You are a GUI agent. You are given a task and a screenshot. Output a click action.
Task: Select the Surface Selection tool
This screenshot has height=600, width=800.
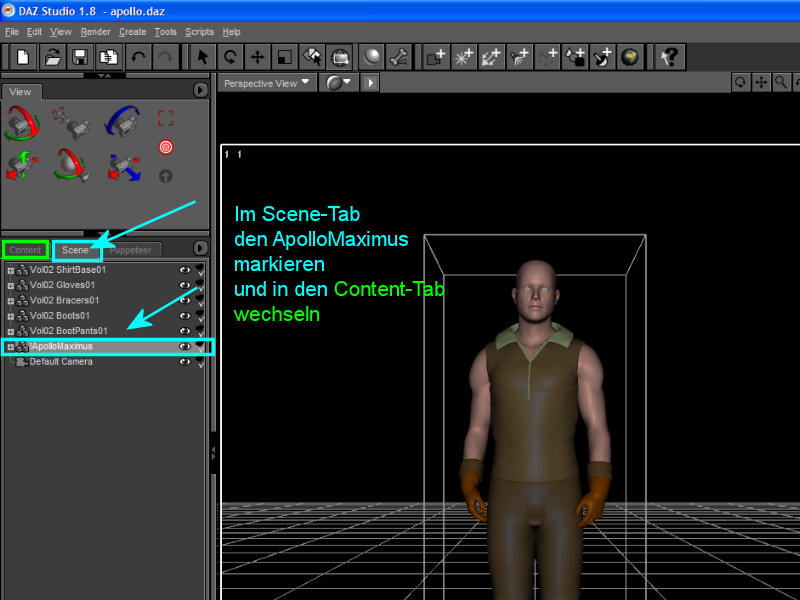coord(312,57)
